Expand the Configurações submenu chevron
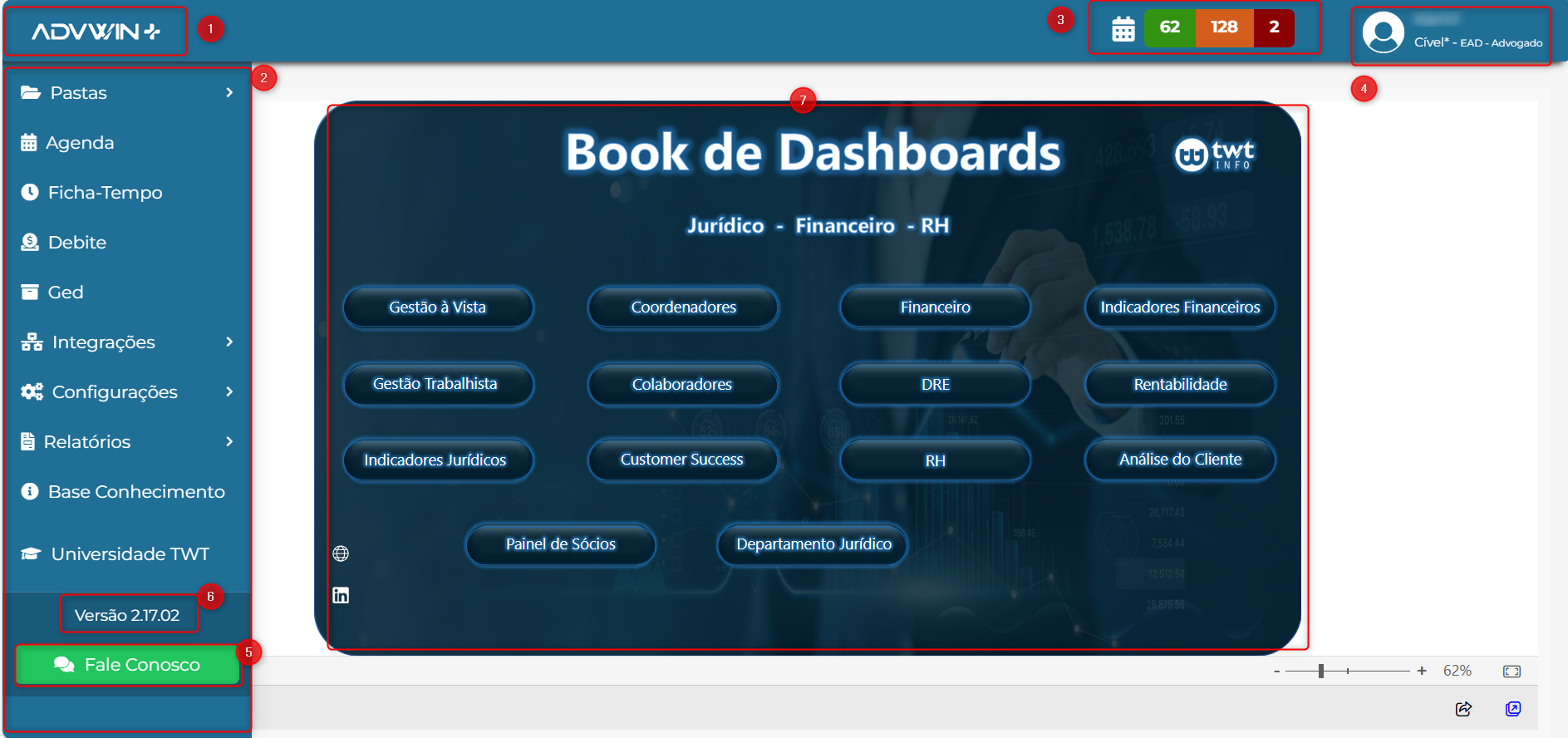 pos(229,391)
